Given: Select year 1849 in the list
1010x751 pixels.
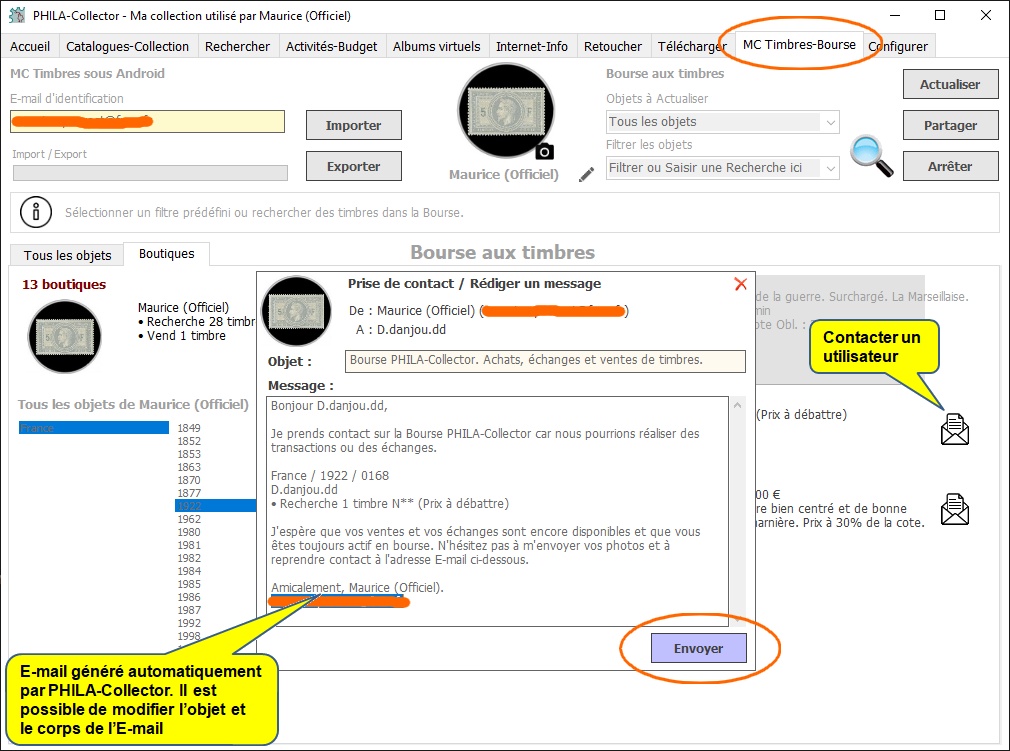Looking at the screenshot, I should [x=189, y=428].
